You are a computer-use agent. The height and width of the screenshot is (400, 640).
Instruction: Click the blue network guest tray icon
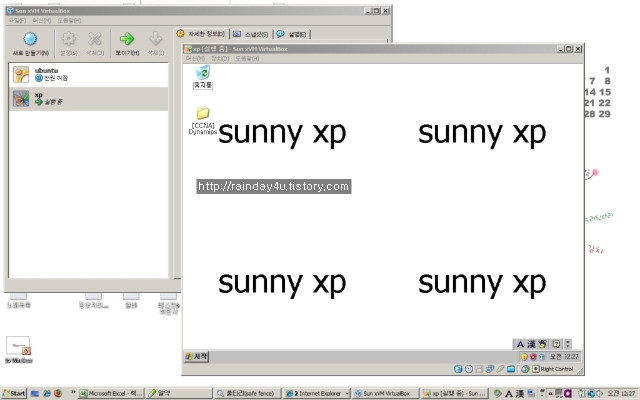(542, 357)
